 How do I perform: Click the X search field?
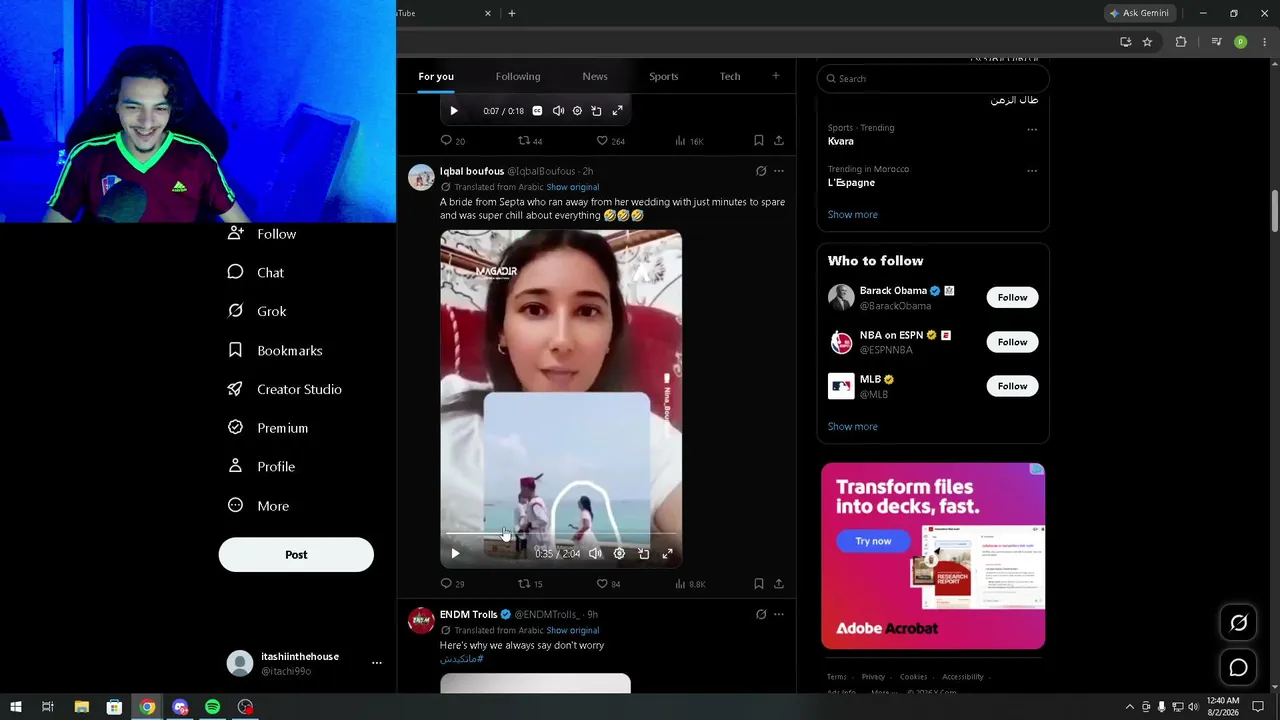[x=933, y=78]
